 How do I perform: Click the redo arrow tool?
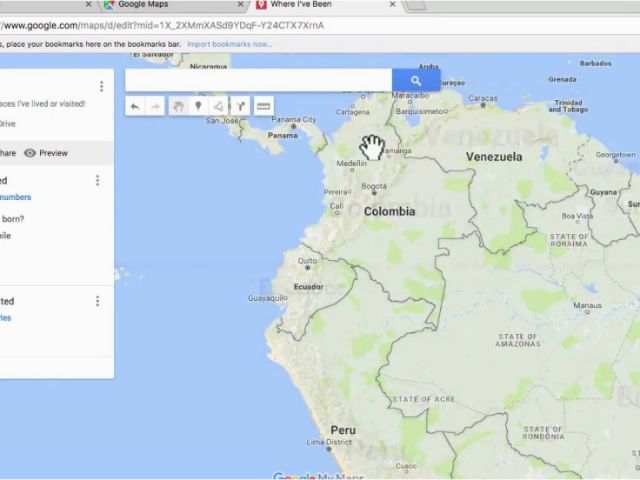point(155,107)
